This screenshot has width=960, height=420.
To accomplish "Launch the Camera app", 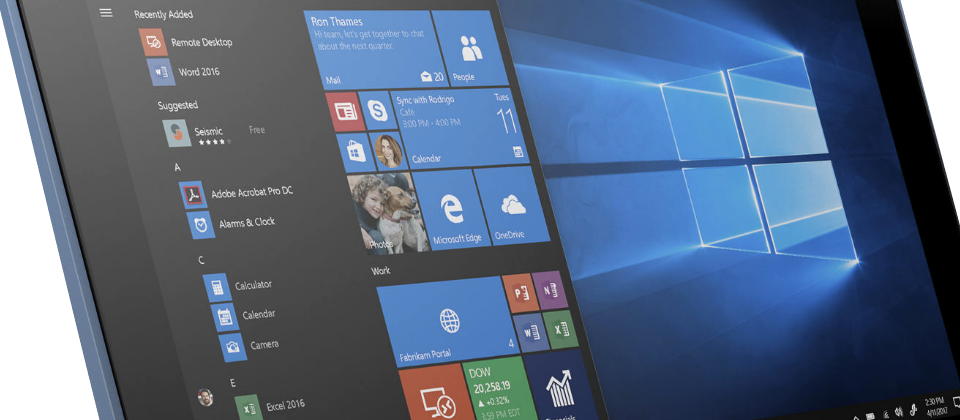I will [250, 347].
